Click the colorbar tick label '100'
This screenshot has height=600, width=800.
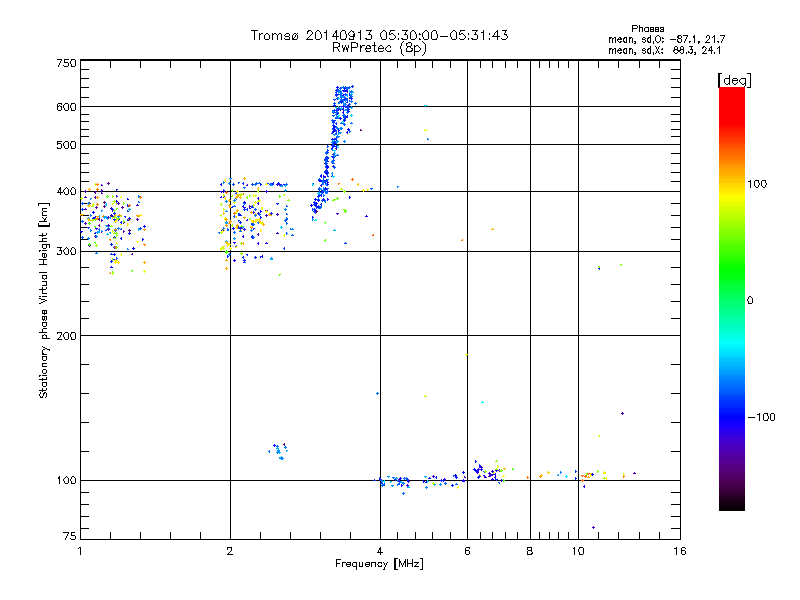coord(757,184)
